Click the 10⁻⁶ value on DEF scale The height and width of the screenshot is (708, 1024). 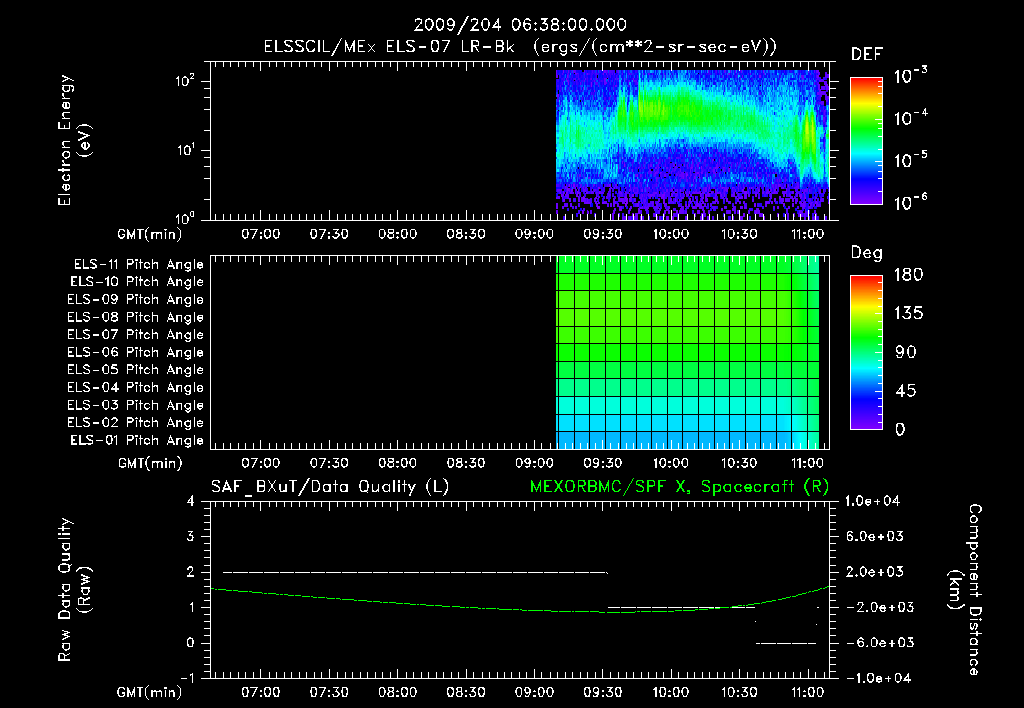[x=910, y=202]
